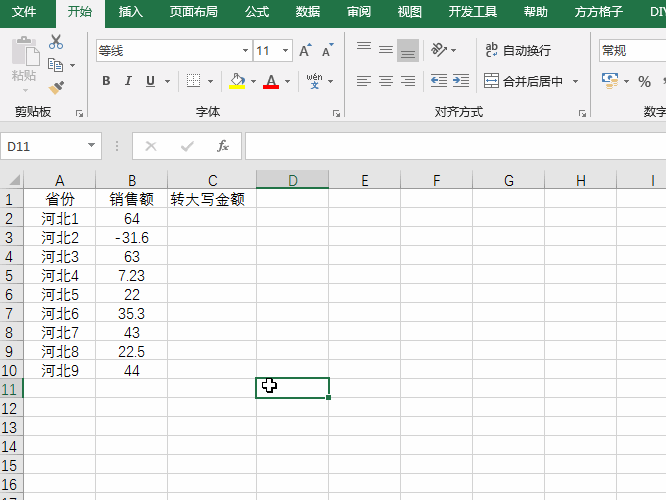Apply the yellow fill color bucket
666x500 pixels.
[237, 81]
